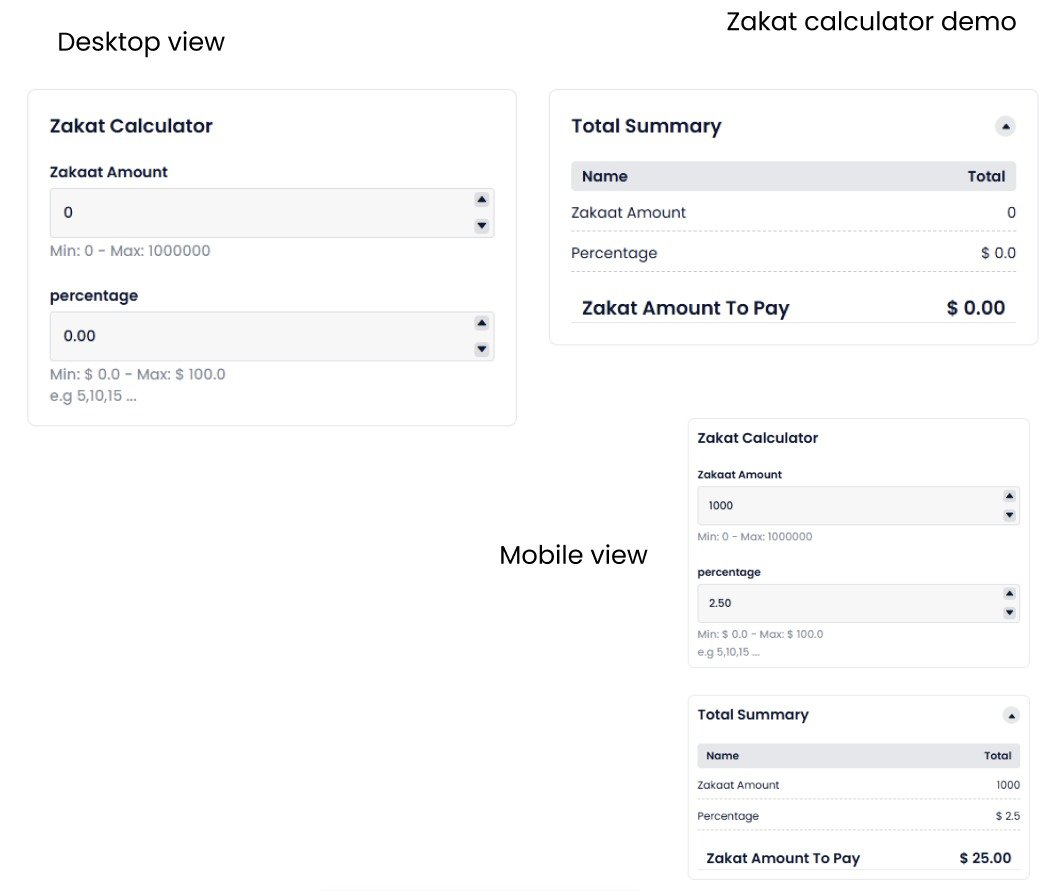Viewport: 1047px width, 891px height.
Task: Focus the desktop Zakaat Amount field showing 0
Action: [260, 213]
